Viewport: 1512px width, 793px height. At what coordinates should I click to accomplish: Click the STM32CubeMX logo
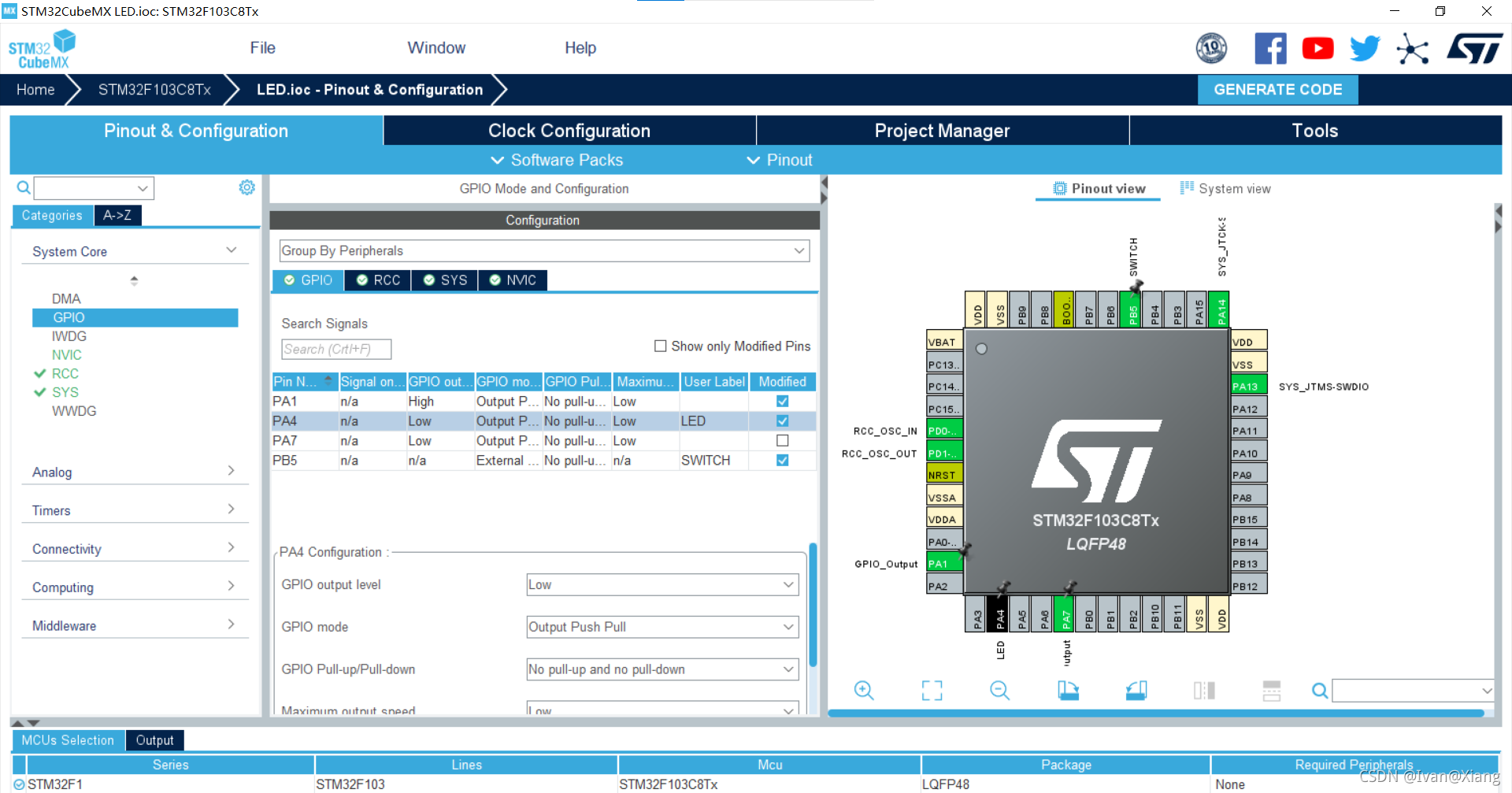point(42,49)
